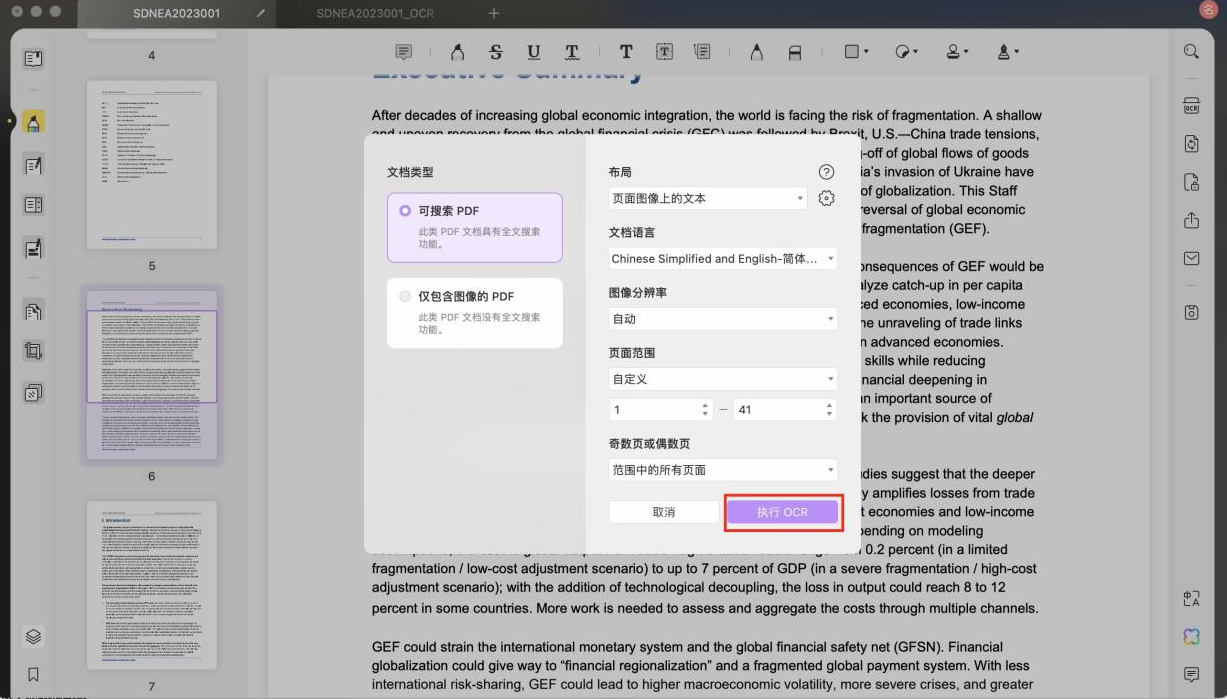Image resolution: width=1227 pixels, height=699 pixels.
Task: Click the search magnifier icon
Action: coord(1191,52)
